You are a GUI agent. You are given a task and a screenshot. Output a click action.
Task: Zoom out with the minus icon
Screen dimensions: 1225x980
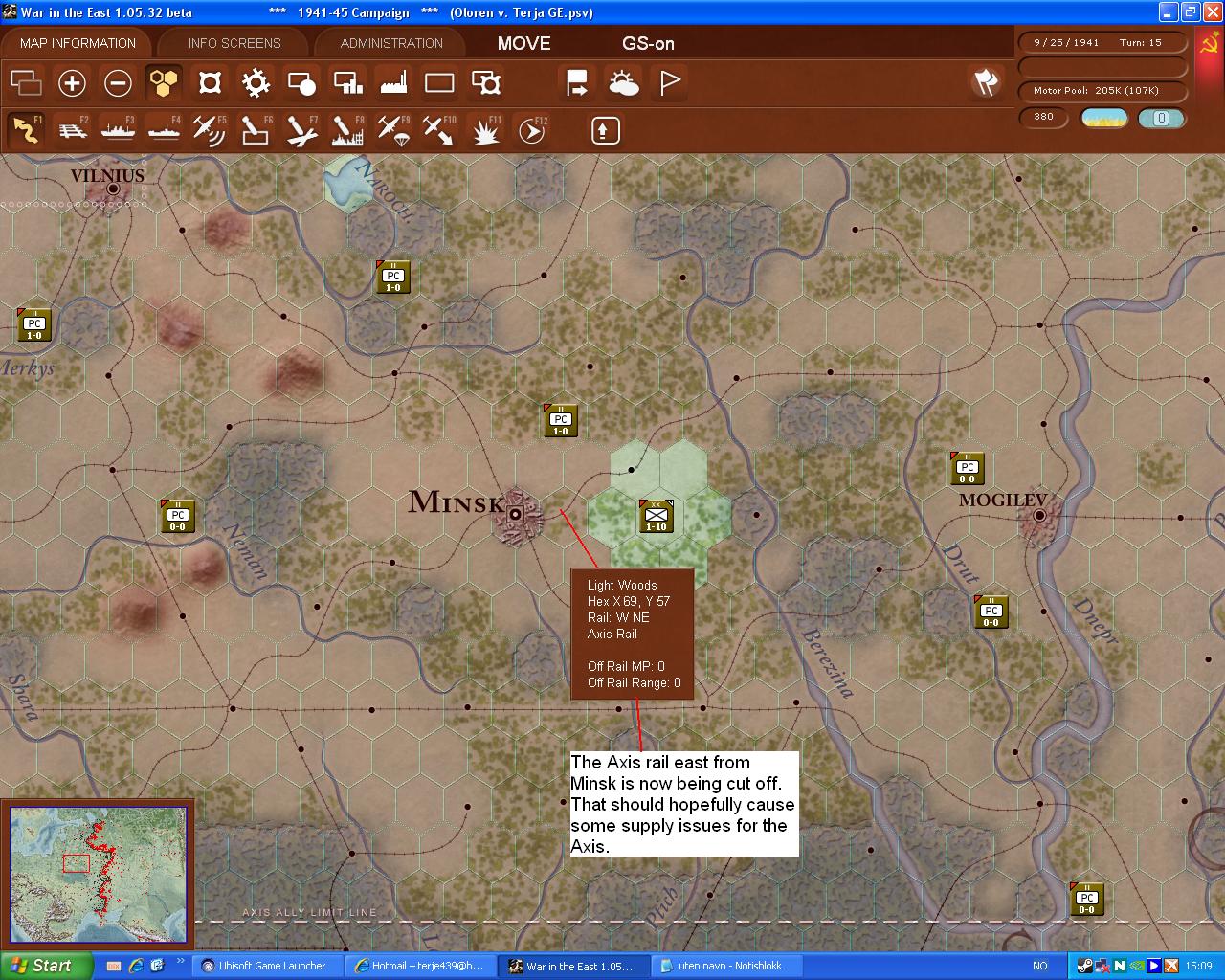click(118, 83)
